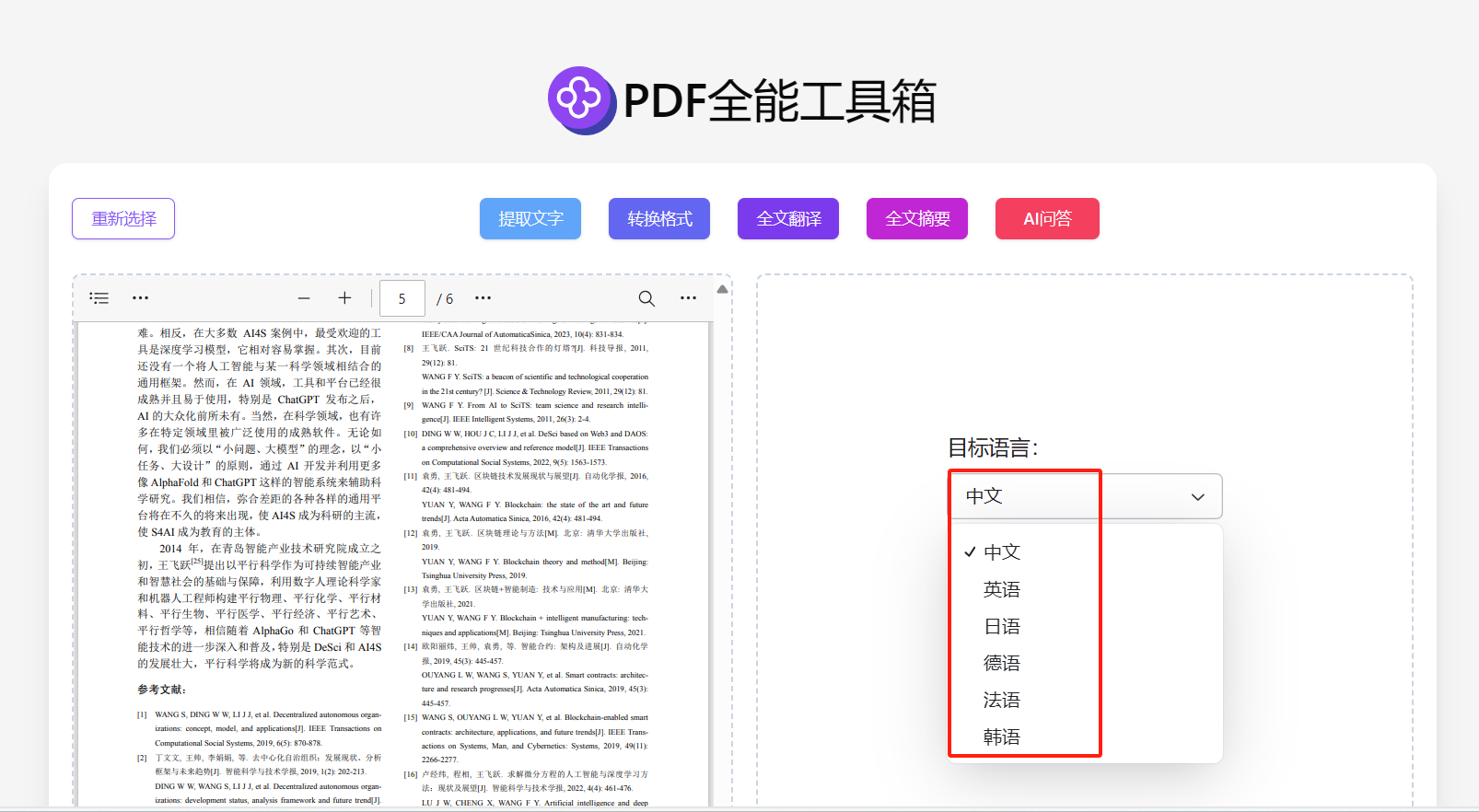Click the 提取文字 button
Screen dimensions: 1479x812
click(530, 219)
